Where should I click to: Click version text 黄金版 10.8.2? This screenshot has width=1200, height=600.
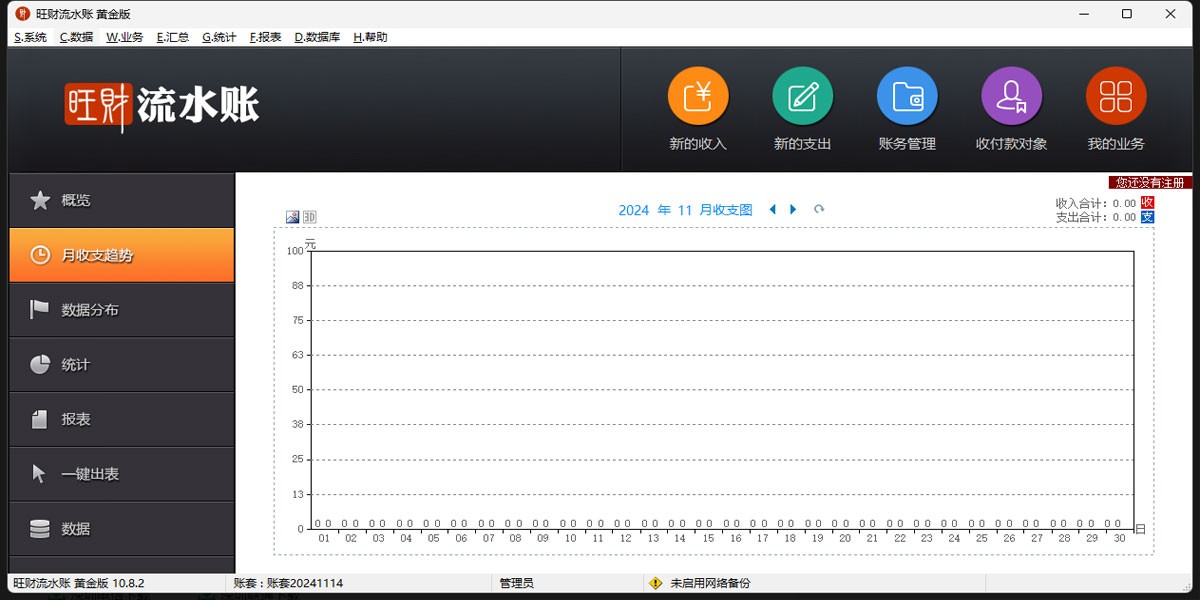click(x=109, y=583)
